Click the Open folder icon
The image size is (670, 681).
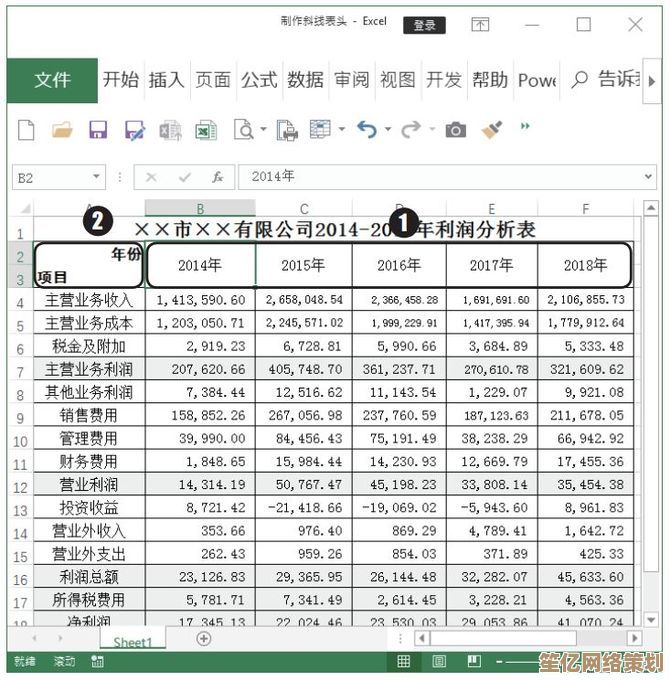pos(62,130)
